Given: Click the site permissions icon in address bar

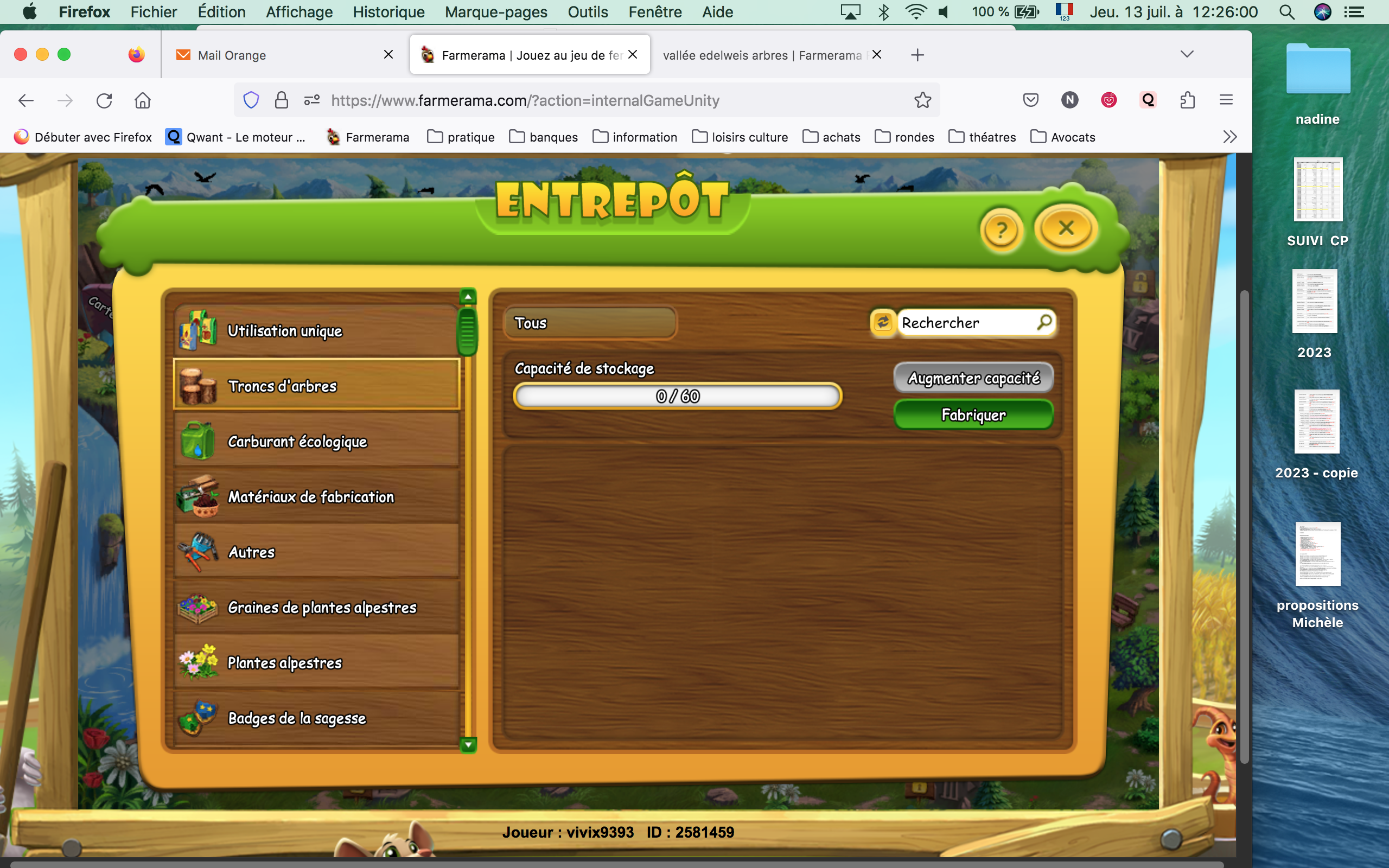Looking at the screenshot, I should pos(311,100).
